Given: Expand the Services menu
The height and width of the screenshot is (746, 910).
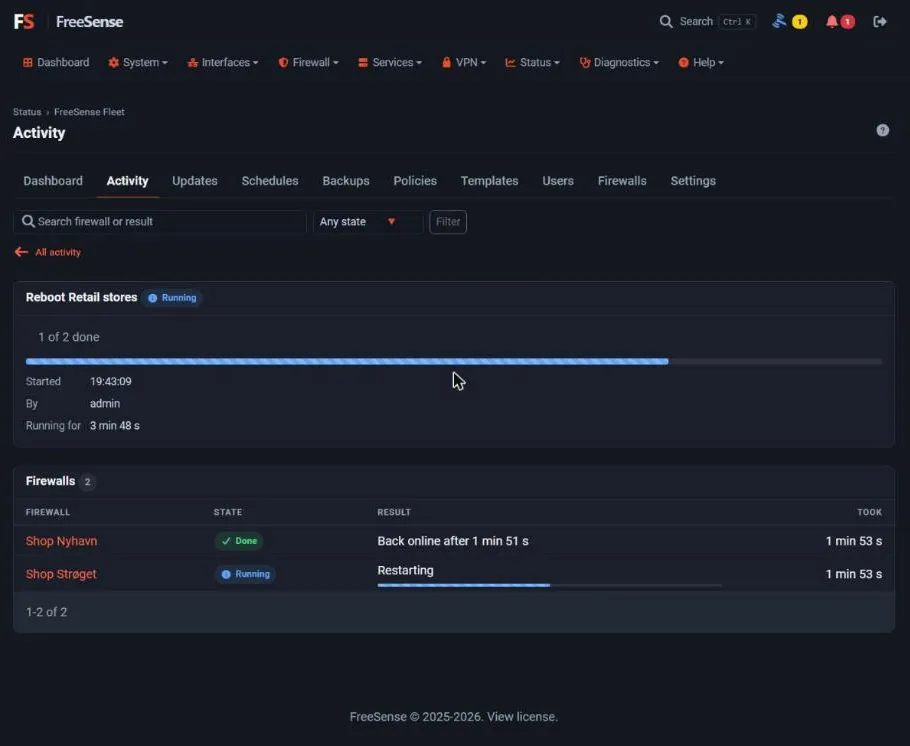Looking at the screenshot, I should [x=390, y=63].
